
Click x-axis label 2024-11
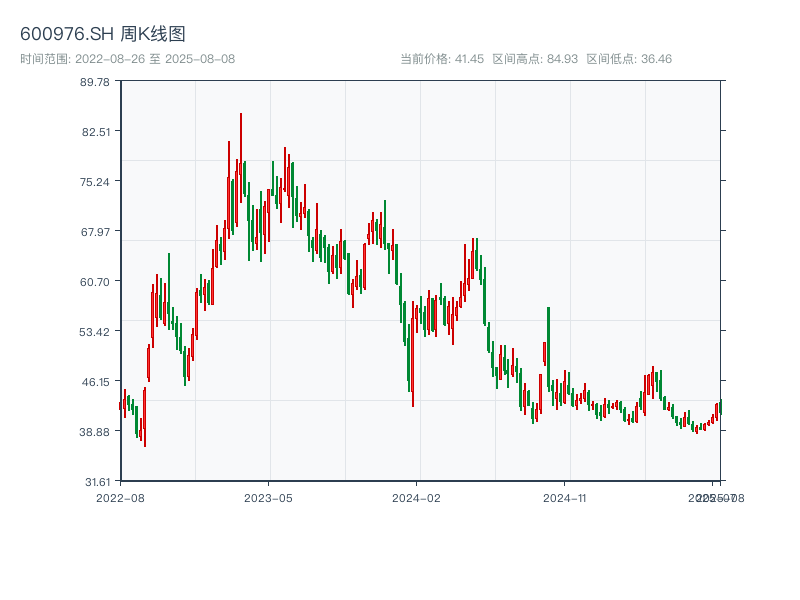coord(564,498)
